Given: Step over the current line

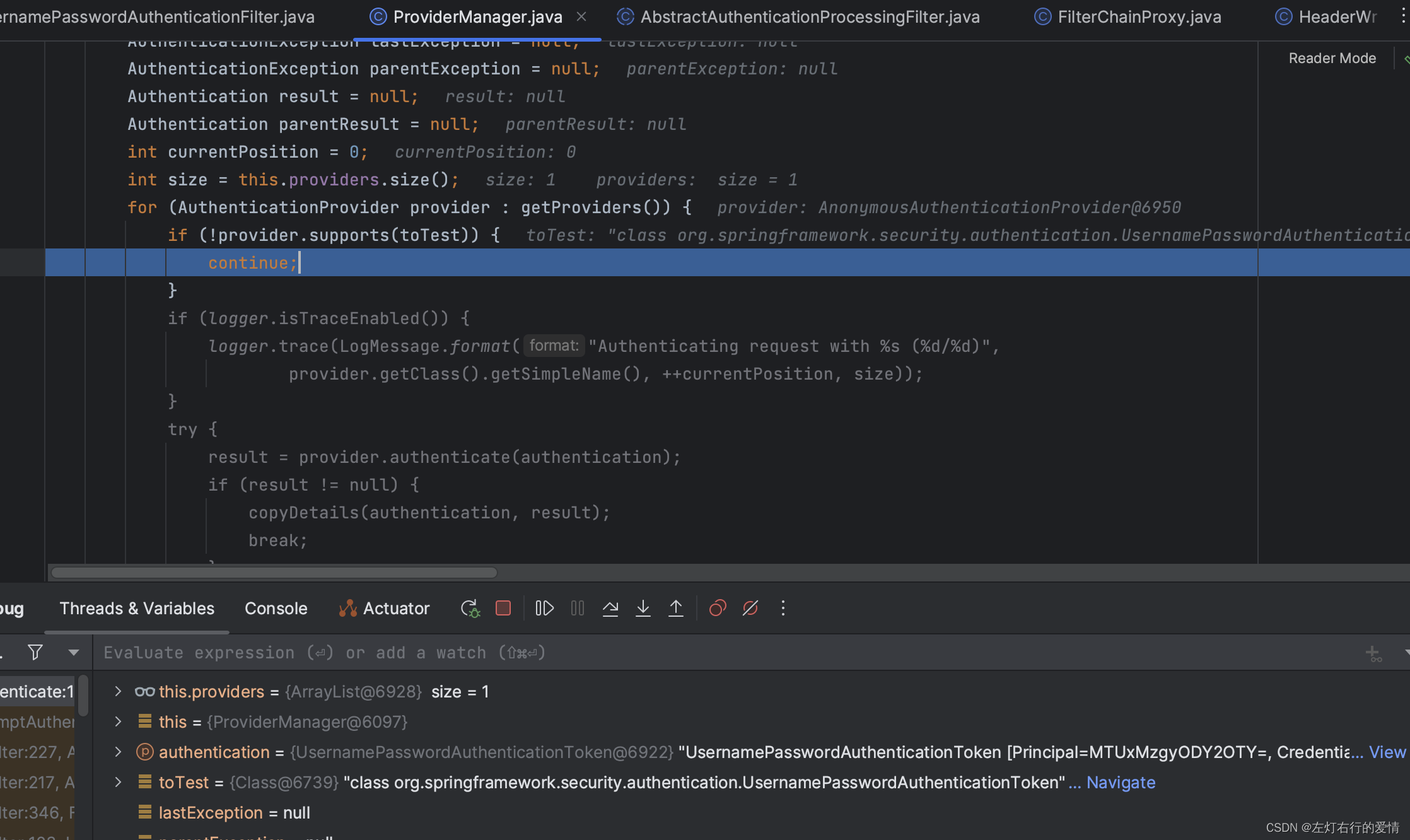Looking at the screenshot, I should click(610, 609).
